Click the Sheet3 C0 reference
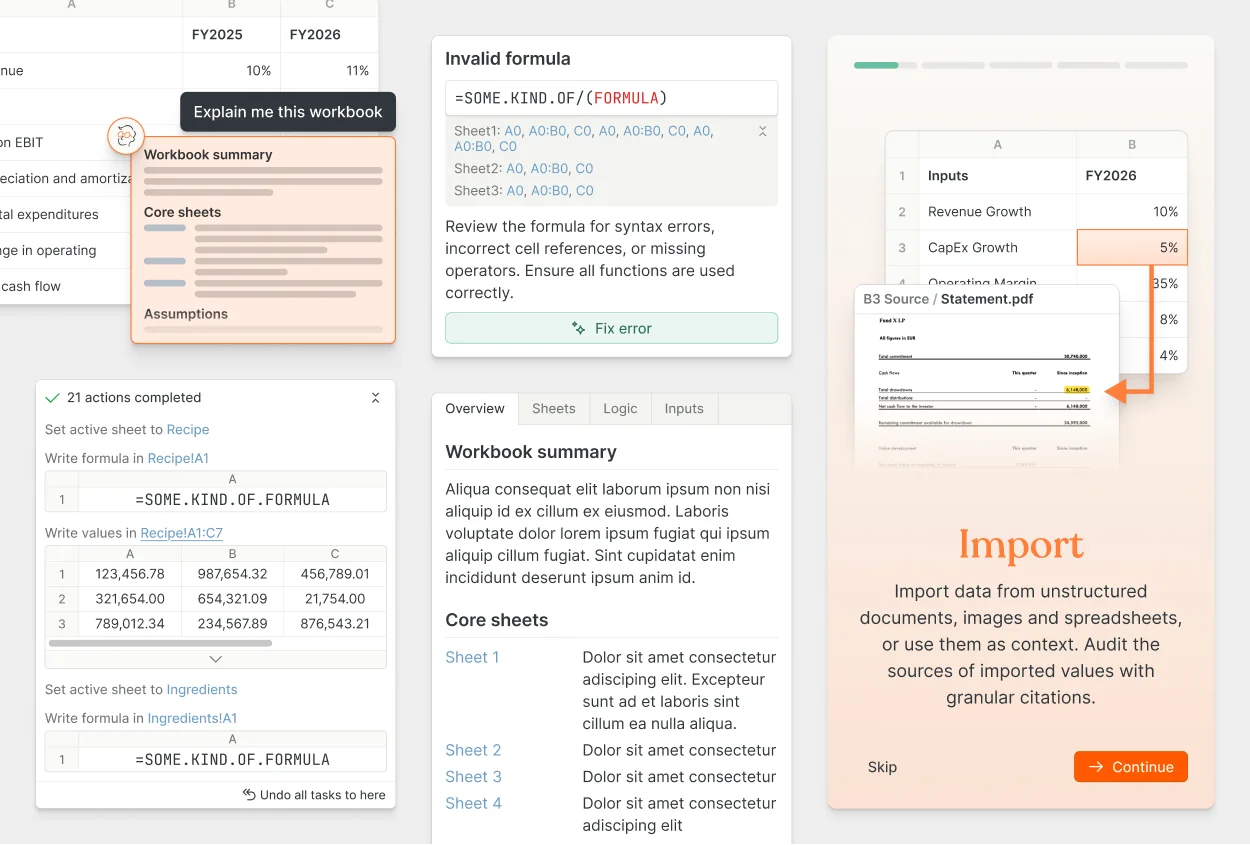The height and width of the screenshot is (845, 1250). 585,191
